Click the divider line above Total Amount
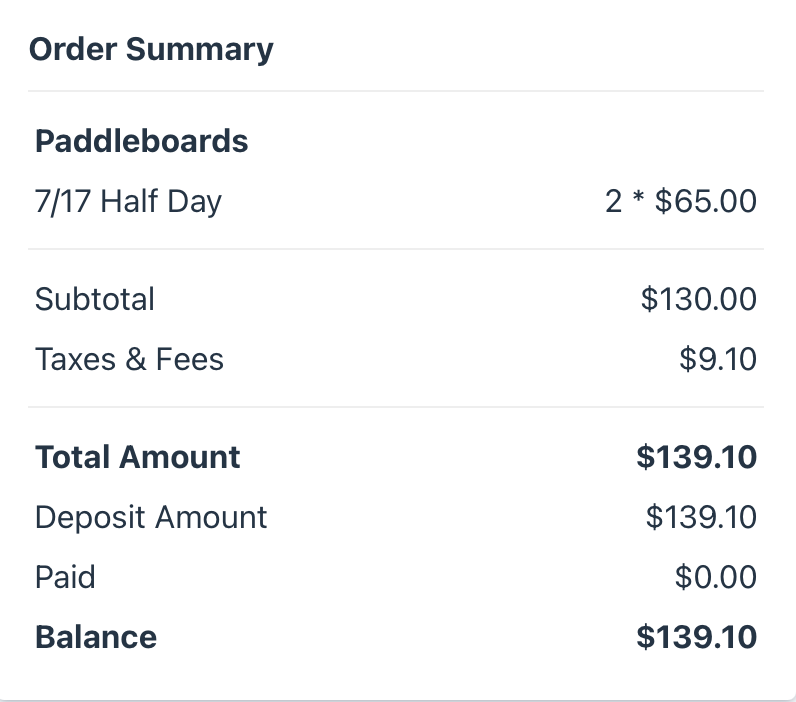 click(396, 407)
